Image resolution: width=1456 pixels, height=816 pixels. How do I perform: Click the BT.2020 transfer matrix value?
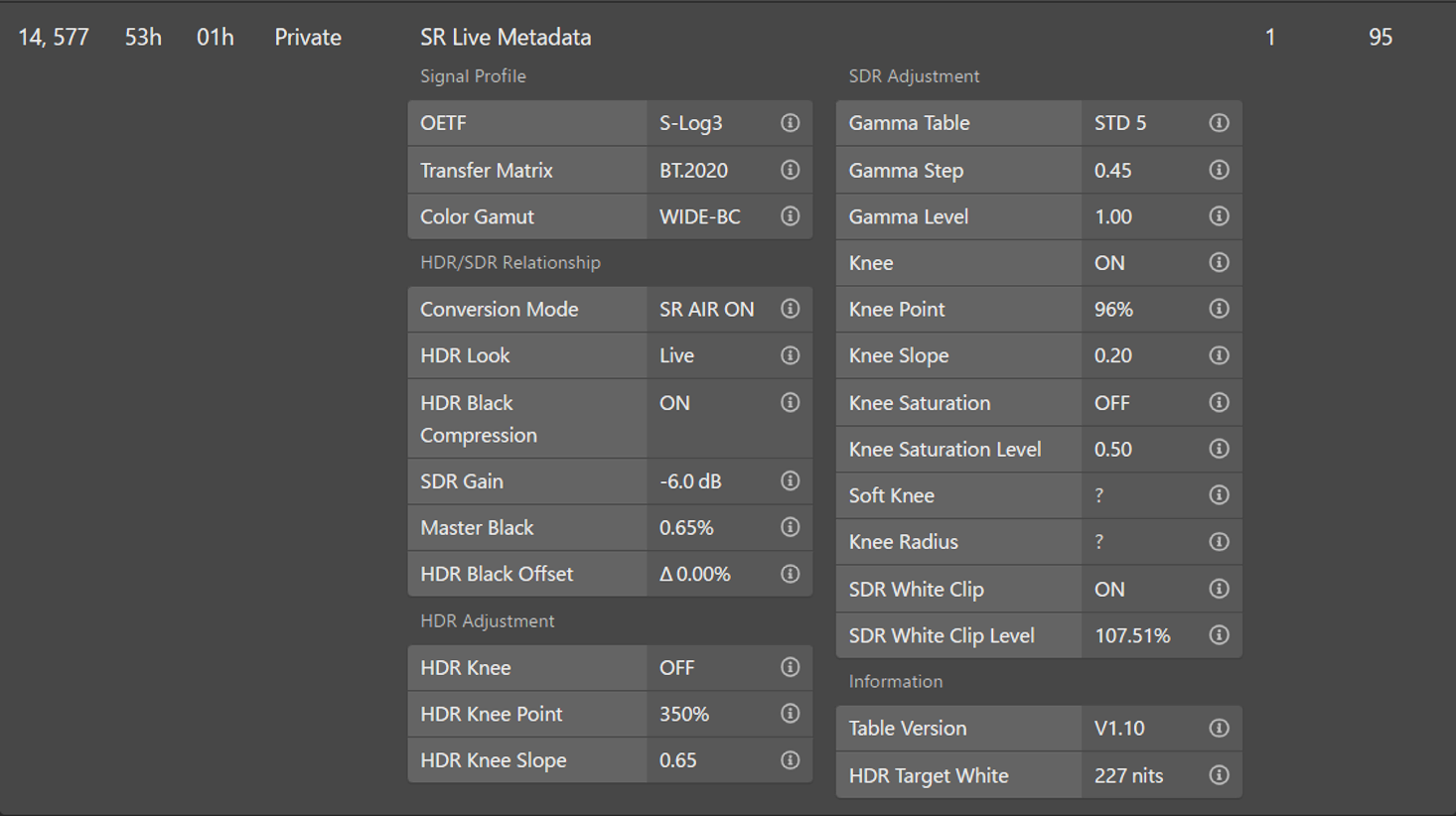(693, 170)
